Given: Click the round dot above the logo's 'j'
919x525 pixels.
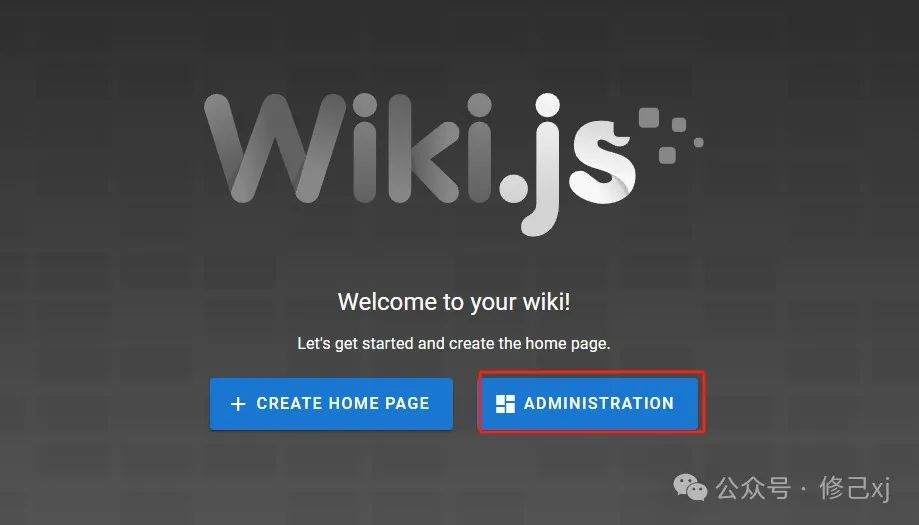Looking at the screenshot, I should pos(547,105).
